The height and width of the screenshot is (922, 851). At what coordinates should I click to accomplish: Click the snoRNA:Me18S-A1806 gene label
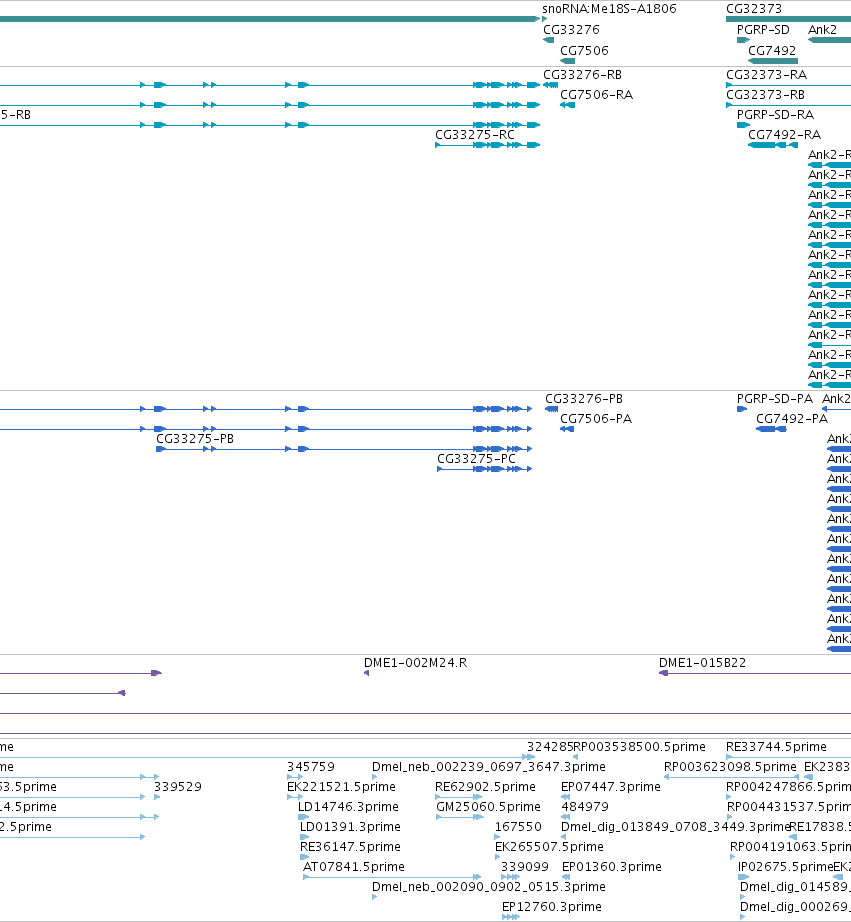click(x=609, y=9)
